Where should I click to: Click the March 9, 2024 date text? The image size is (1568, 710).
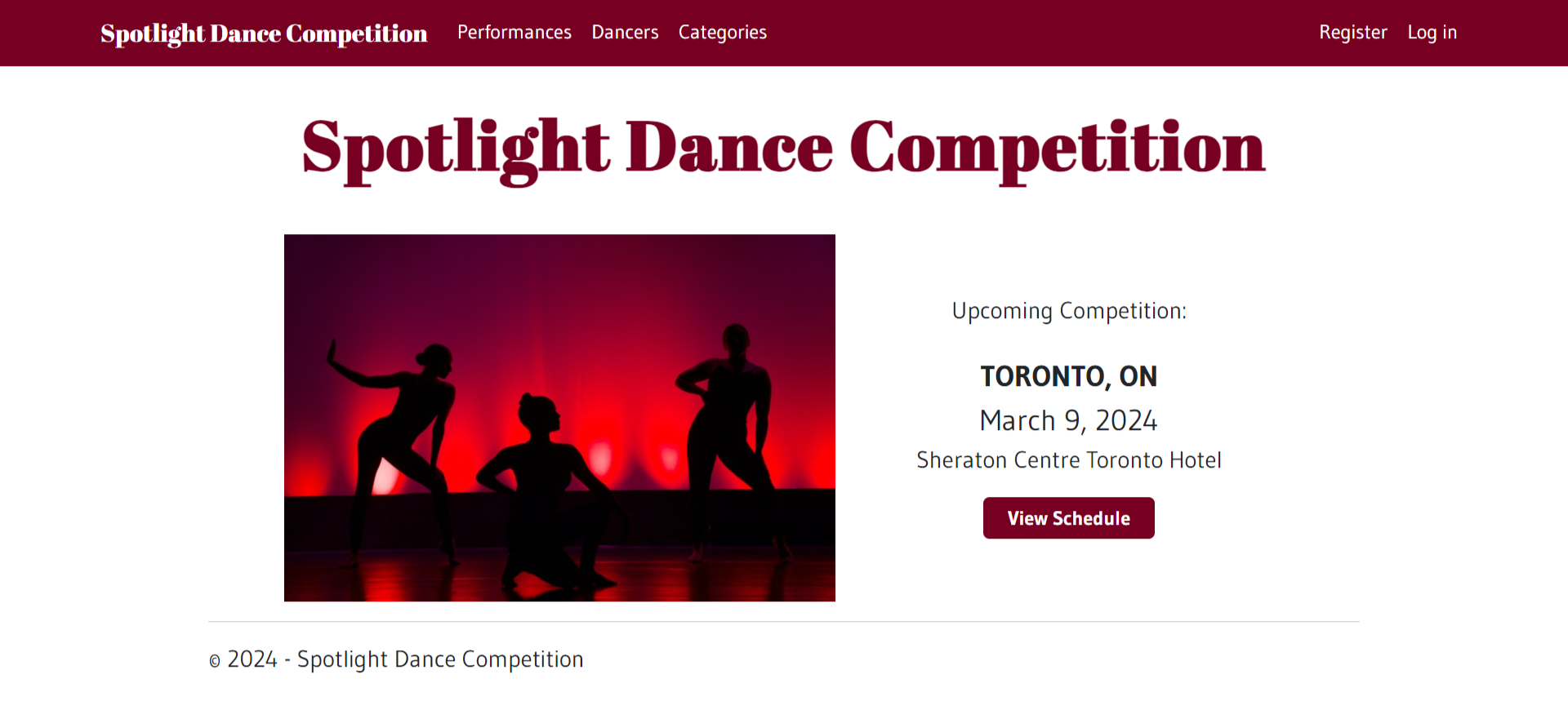coord(1068,419)
